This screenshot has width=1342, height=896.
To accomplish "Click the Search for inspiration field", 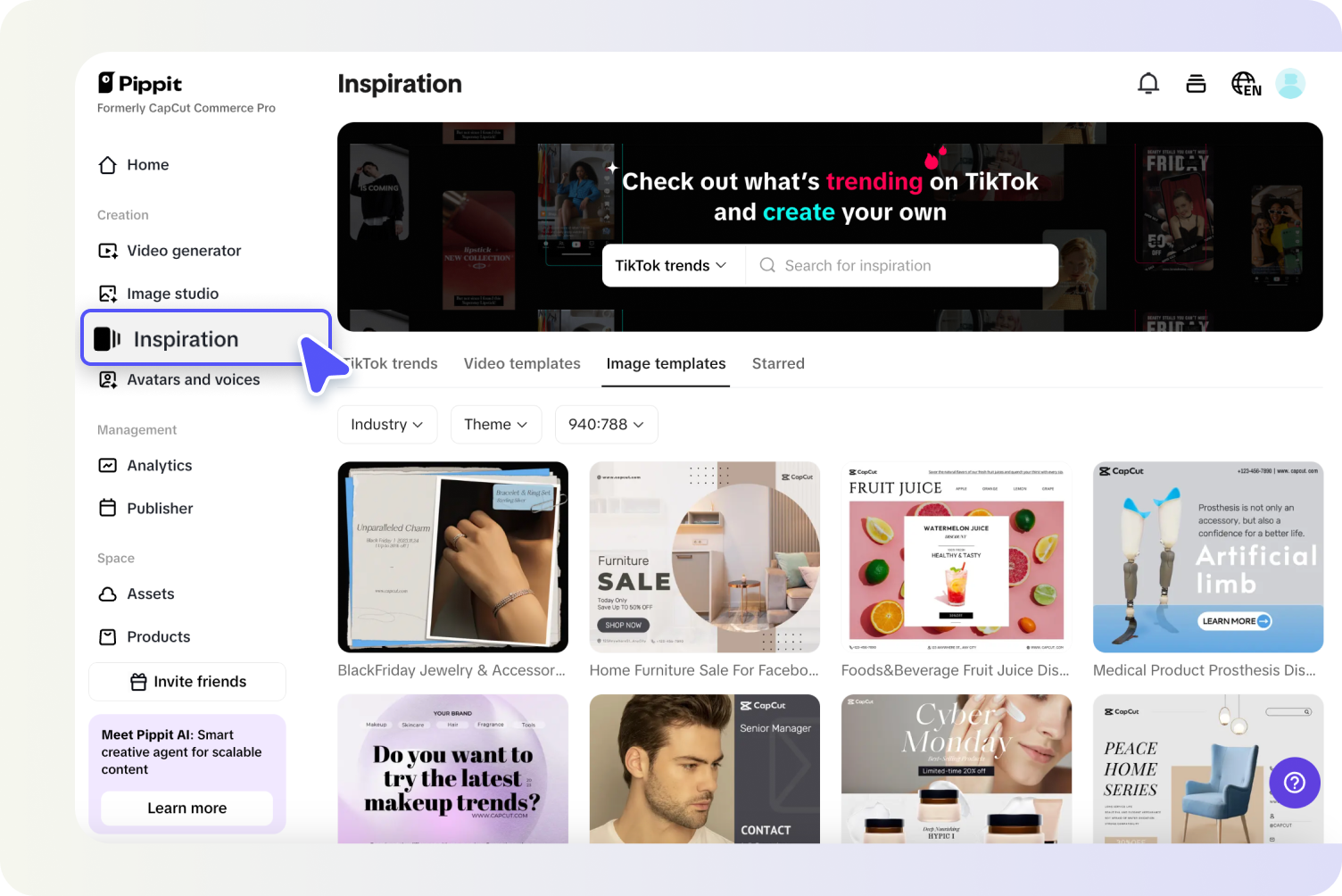I will (x=902, y=266).
